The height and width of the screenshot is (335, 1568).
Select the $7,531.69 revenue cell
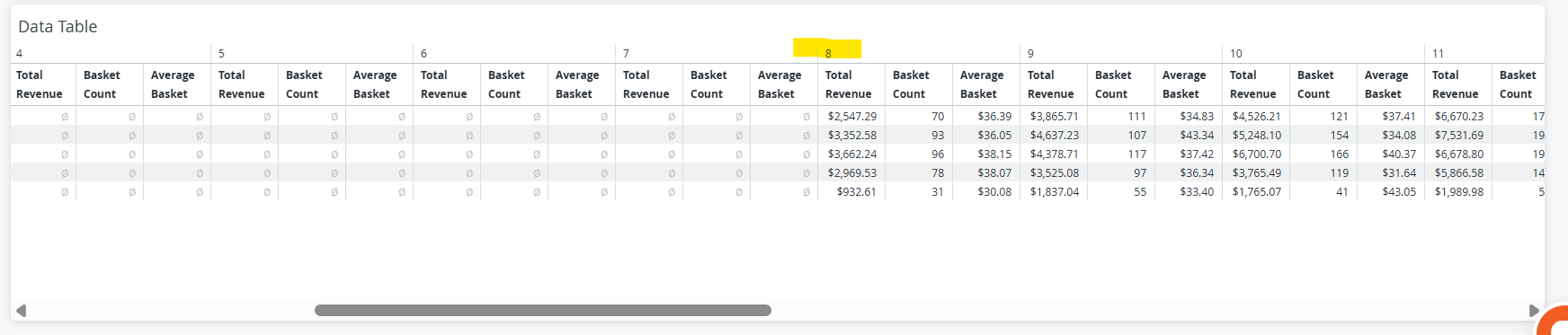click(1458, 135)
